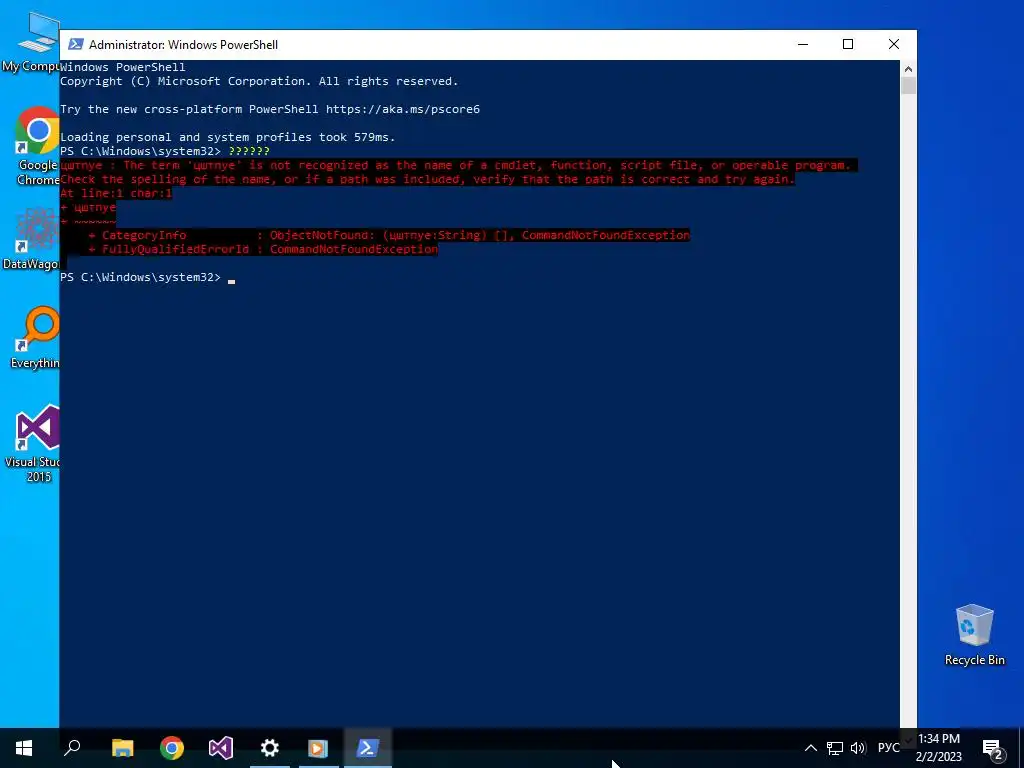The width and height of the screenshot is (1024, 768).
Task: Open Chrome from the taskbar
Action: [x=172, y=748]
